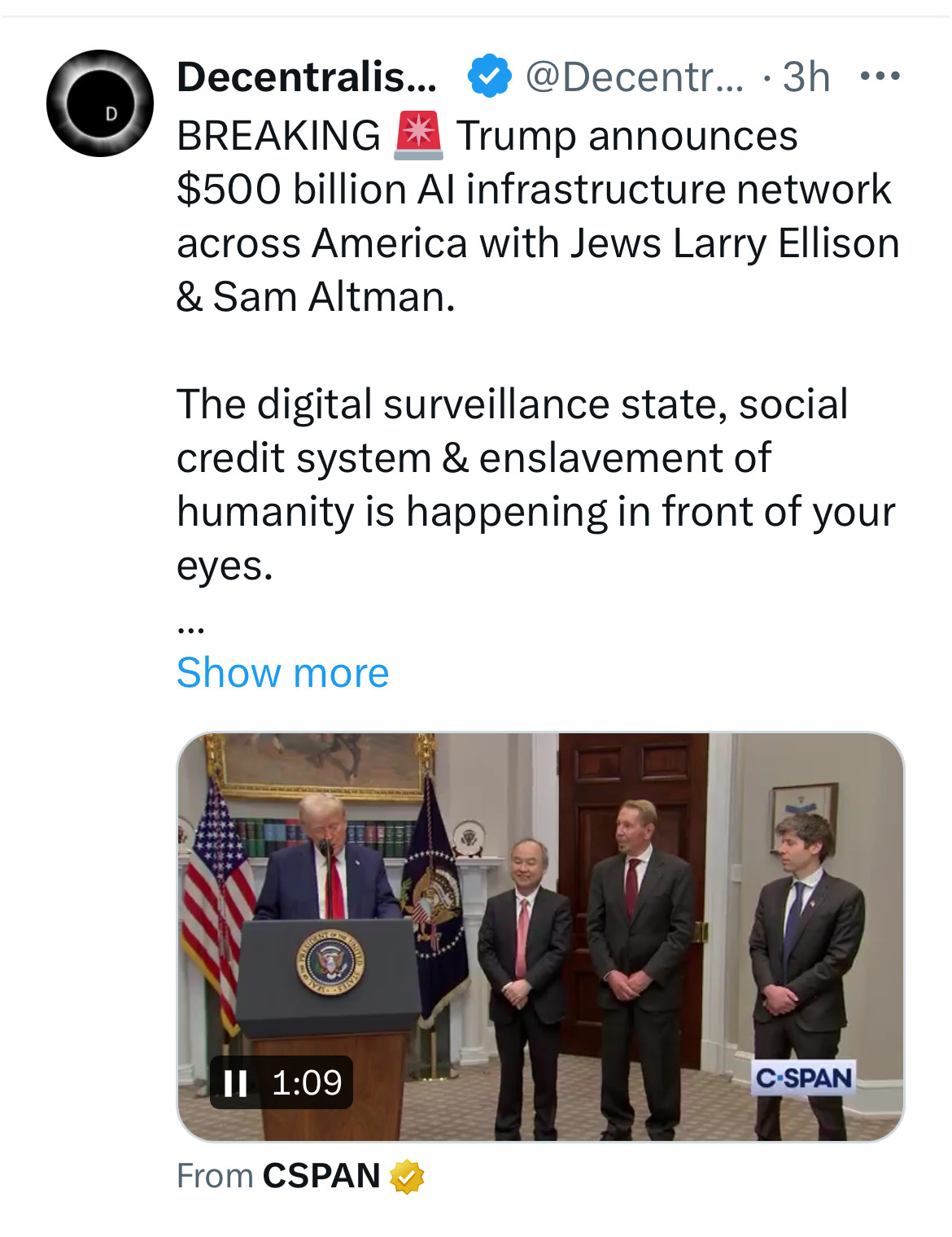Pause the C-SPAN video playback
The height and width of the screenshot is (1237, 952).
(236, 1082)
